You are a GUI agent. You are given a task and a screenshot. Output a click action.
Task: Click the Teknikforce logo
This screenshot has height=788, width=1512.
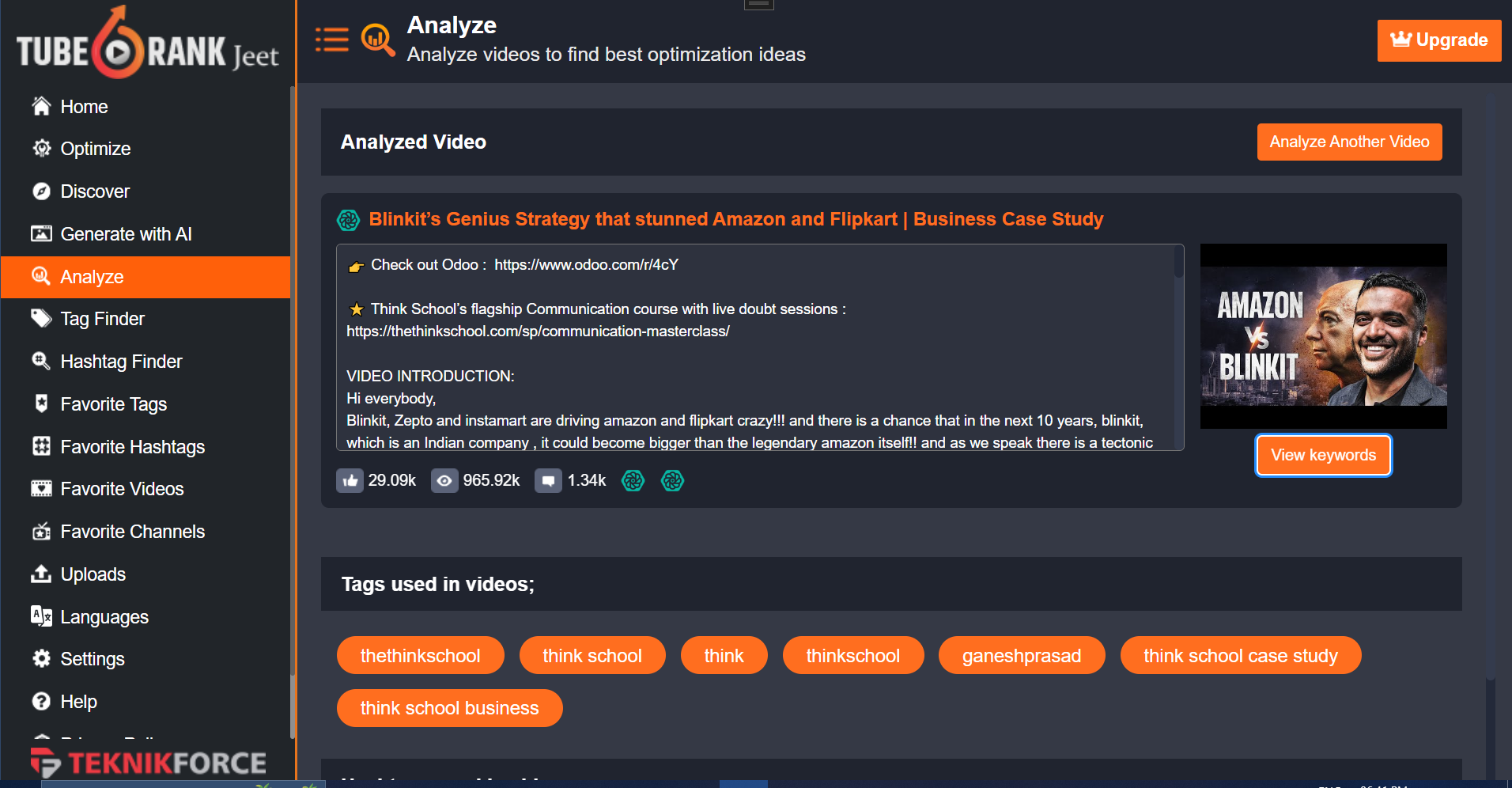tap(149, 763)
